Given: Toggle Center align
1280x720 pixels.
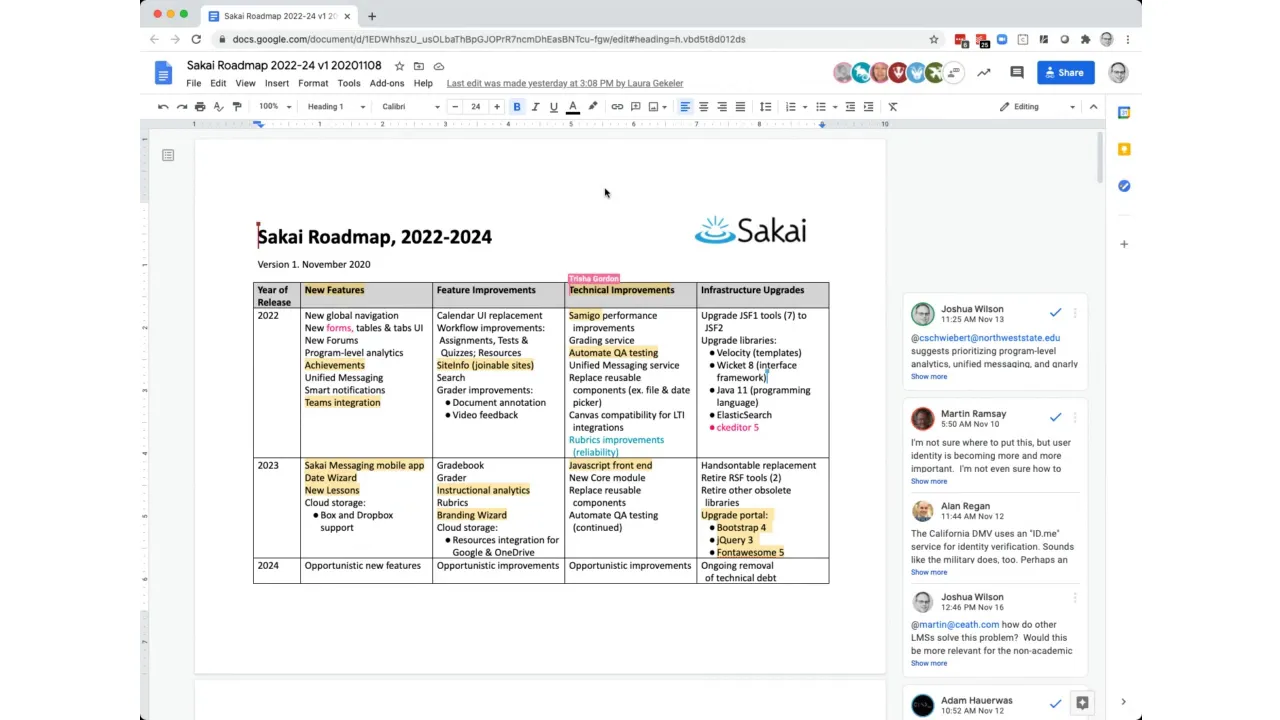Looking at the screenshot, I should 703,106.
